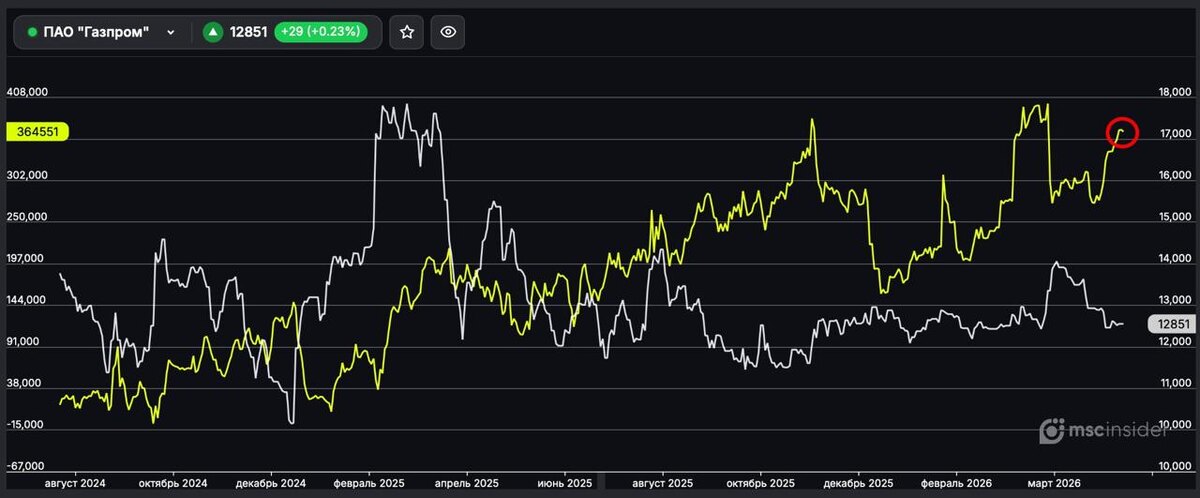Select октябрь 2024 on the time axis
Viewport: 1200px width, 498px height.
click(174, 482)
